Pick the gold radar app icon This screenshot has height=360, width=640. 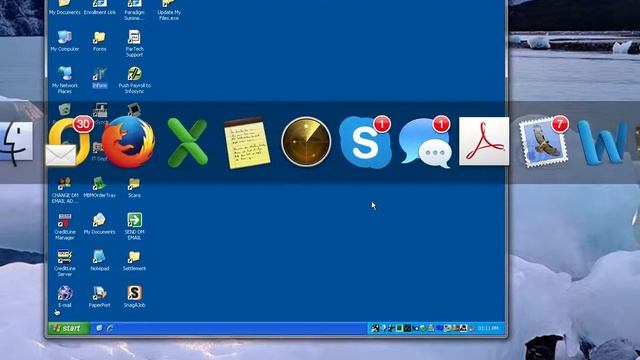tap(306, 142)
